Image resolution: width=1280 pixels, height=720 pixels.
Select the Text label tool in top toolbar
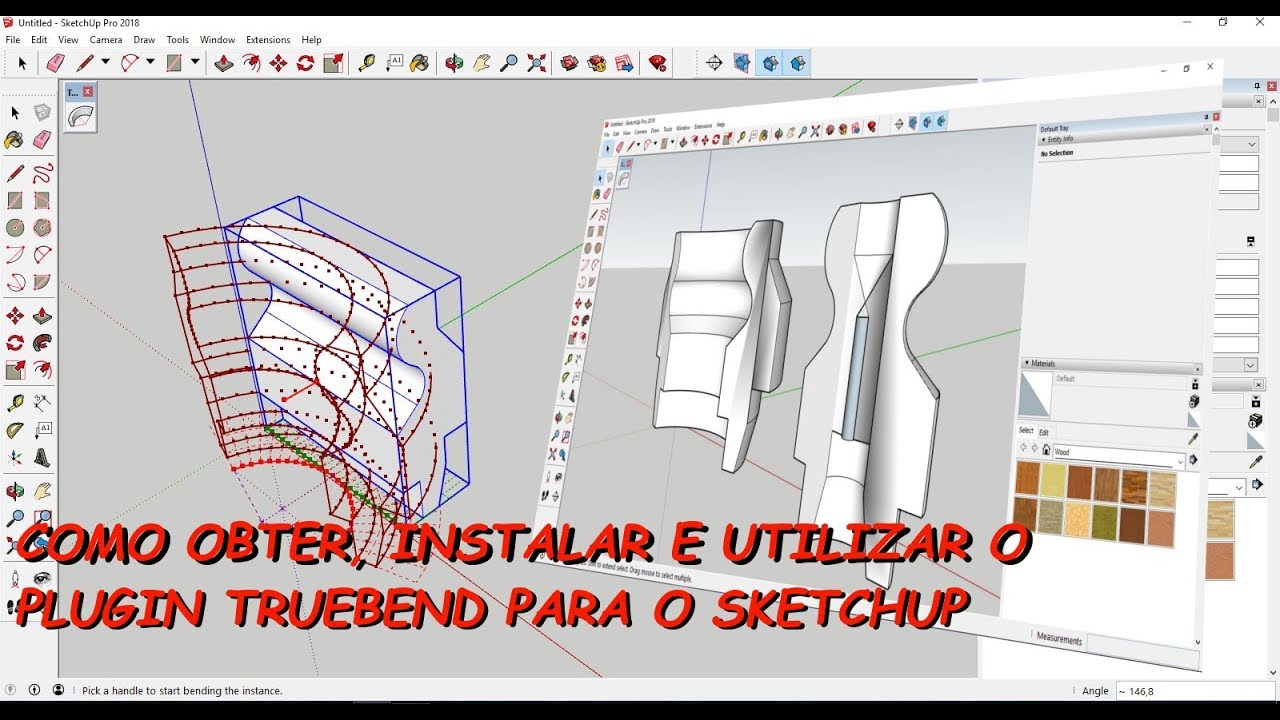coord(394,64)
